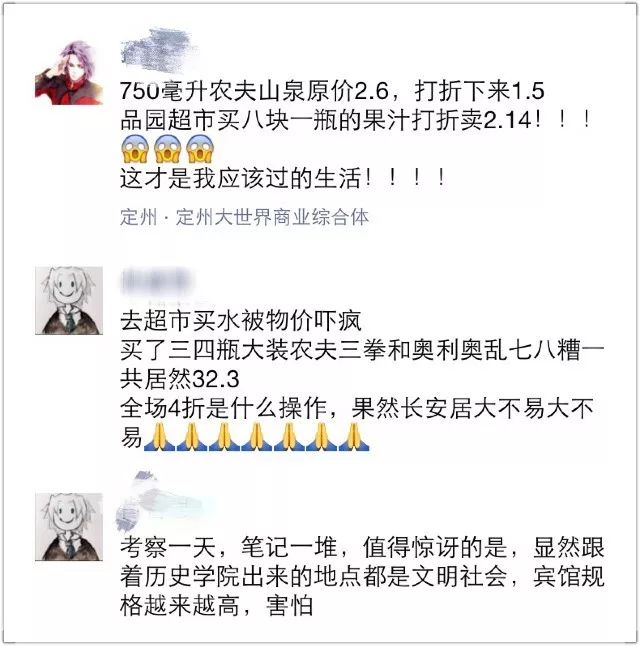Open the third post's sketch smiley avatar
The width and height of the screenshot is (640, 646).
point(69,527)
